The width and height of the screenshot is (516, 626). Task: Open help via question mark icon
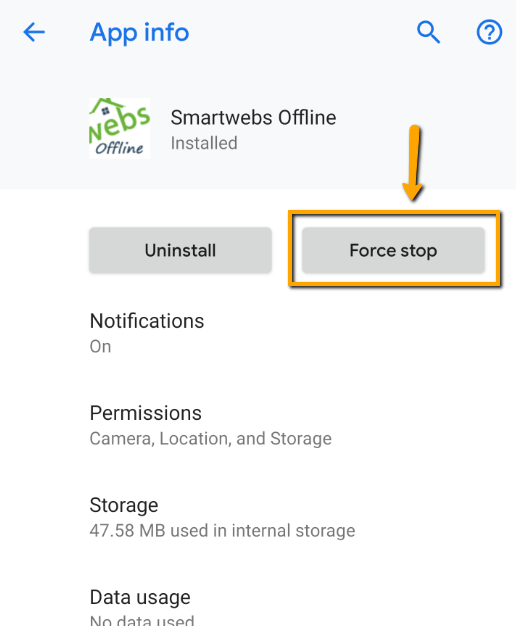(x=489, y=32)
